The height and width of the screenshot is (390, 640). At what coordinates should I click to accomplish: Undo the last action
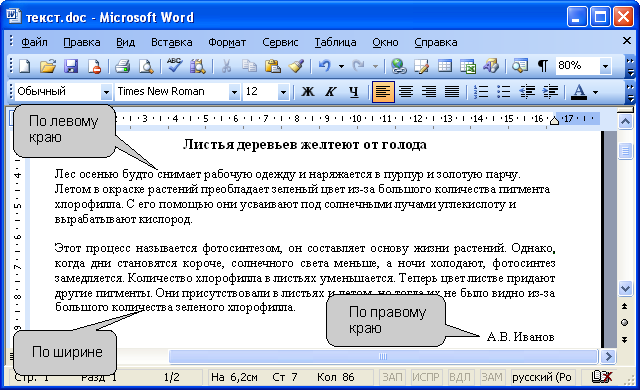pos(324,66)
